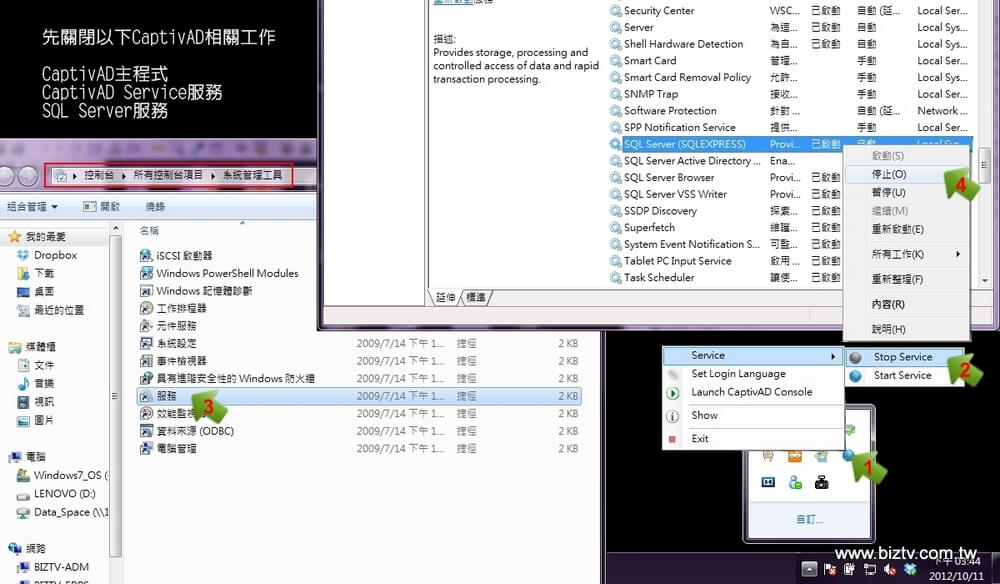
Task: Click the Dropbox icon in system tray
Action: tap(908, 569)
